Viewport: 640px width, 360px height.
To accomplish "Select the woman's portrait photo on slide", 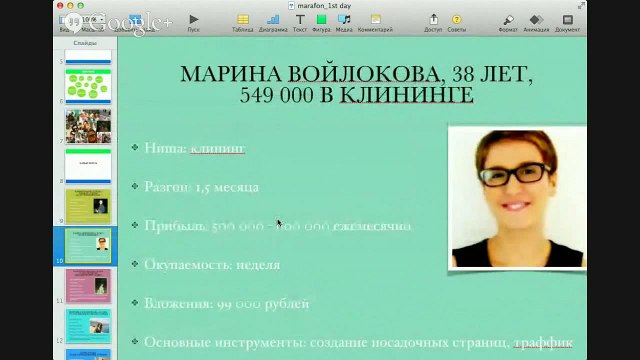I will 517,198.
